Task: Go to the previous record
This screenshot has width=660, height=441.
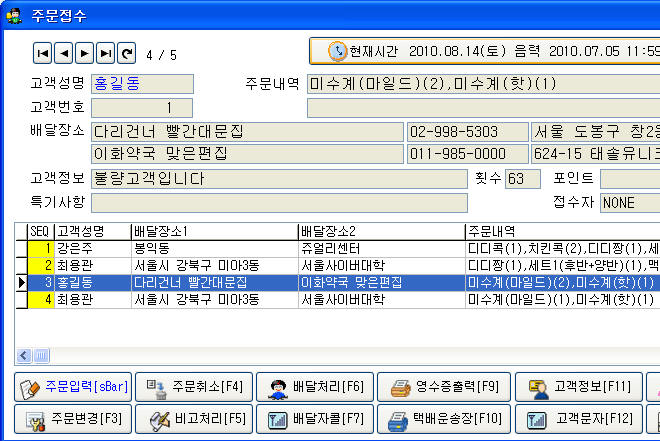Action: pos(64,53)
